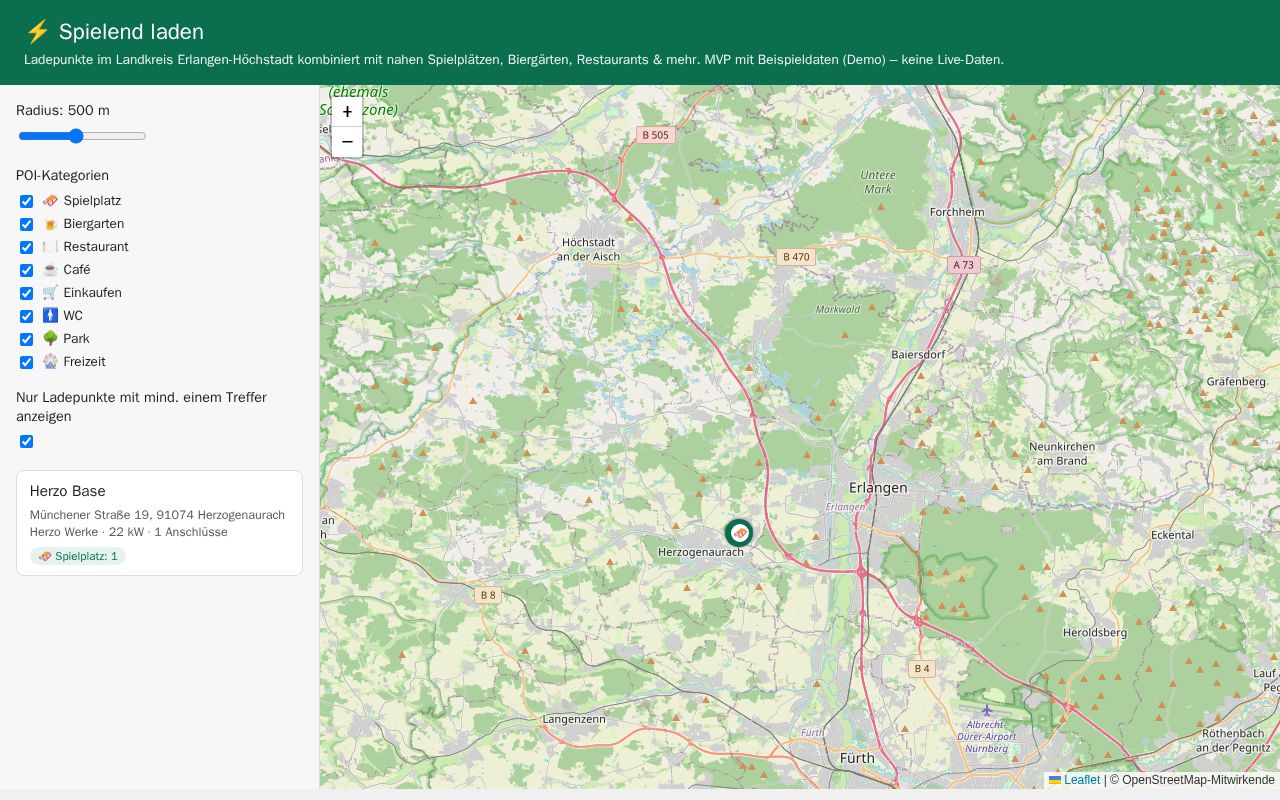This screenshot has height=800, width=1280.
Task: Click the 'B 470' road shield on the map
Action: coord(796,257)
